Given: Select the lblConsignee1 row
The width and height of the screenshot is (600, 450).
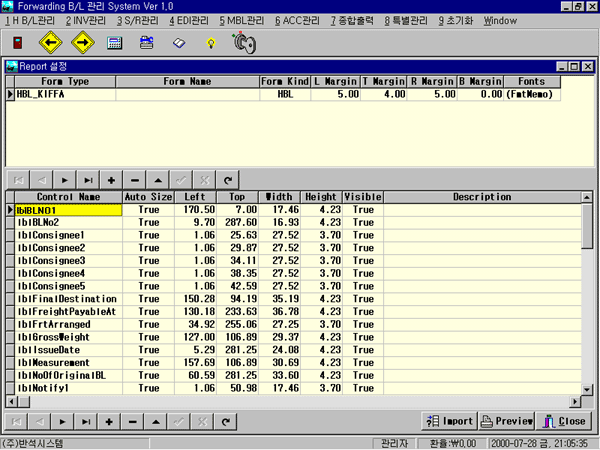Looking at the screenshot, I should pos(294,235).
